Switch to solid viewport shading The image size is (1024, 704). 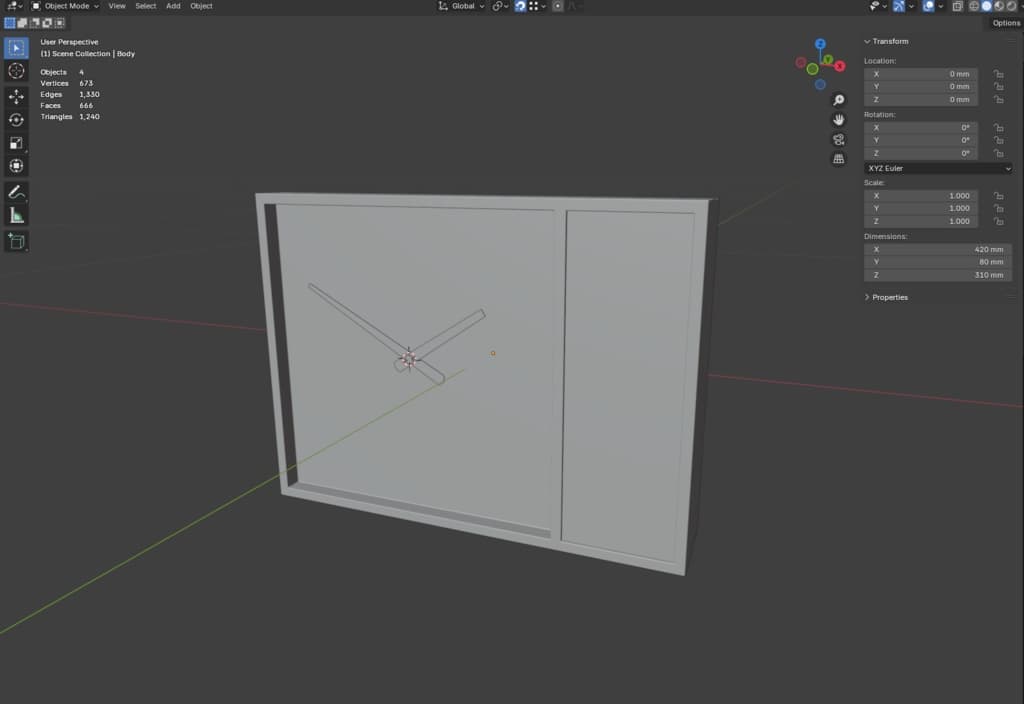pos(986,6)
